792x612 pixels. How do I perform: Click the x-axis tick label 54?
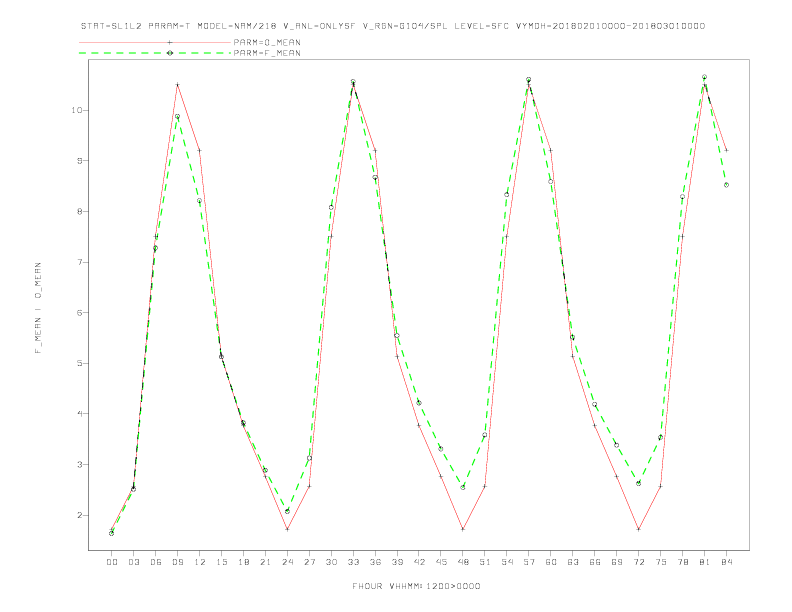[507, 562]
